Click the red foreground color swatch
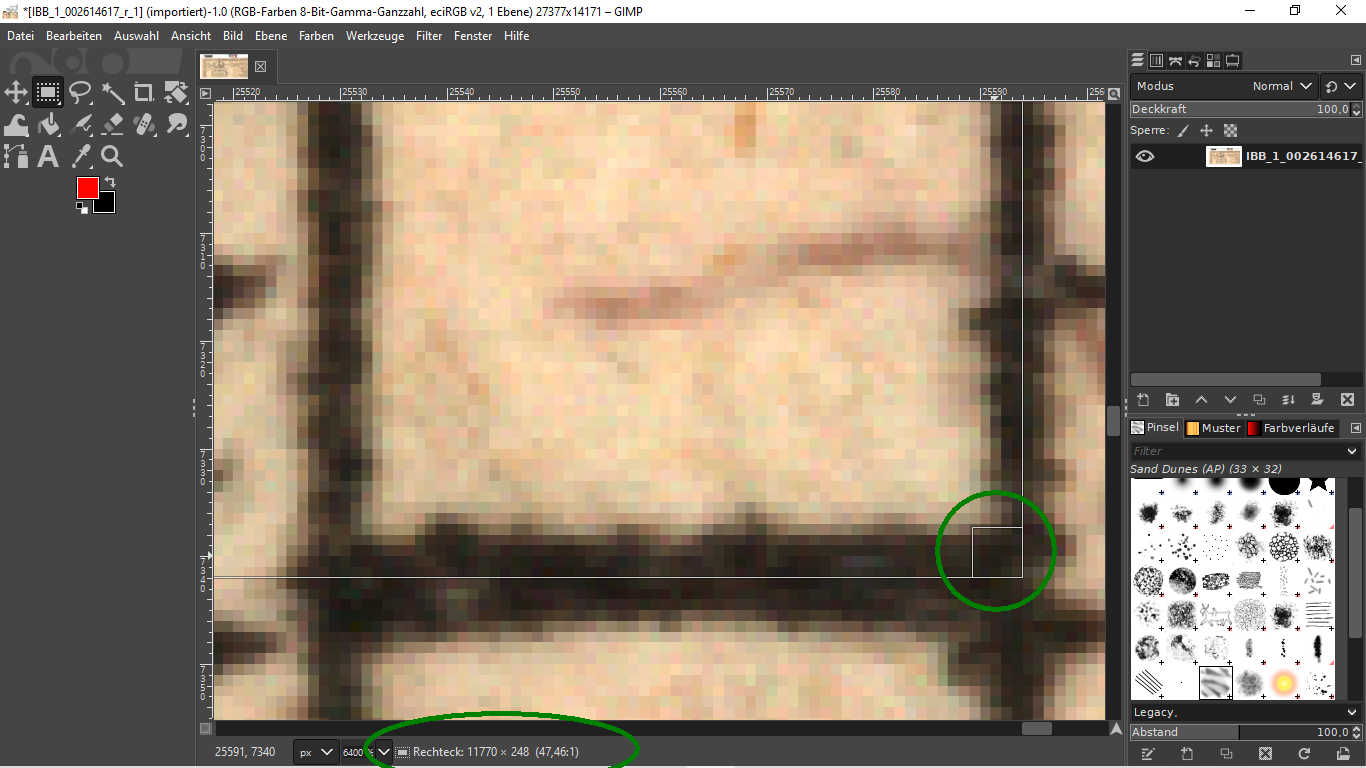1366x768 pixels. point(87,187)
